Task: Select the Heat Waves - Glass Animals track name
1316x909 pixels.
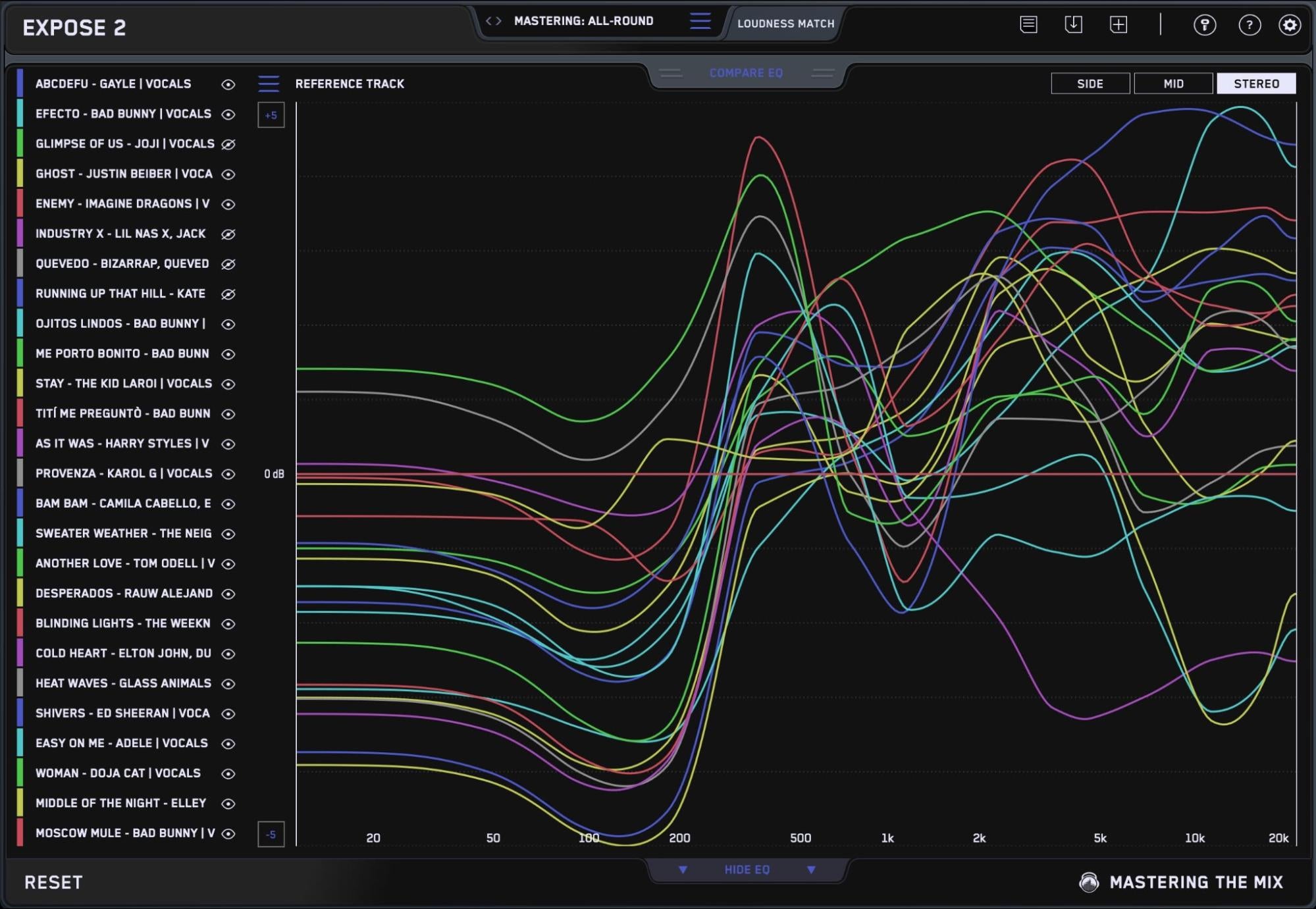Action: point(124,683)
